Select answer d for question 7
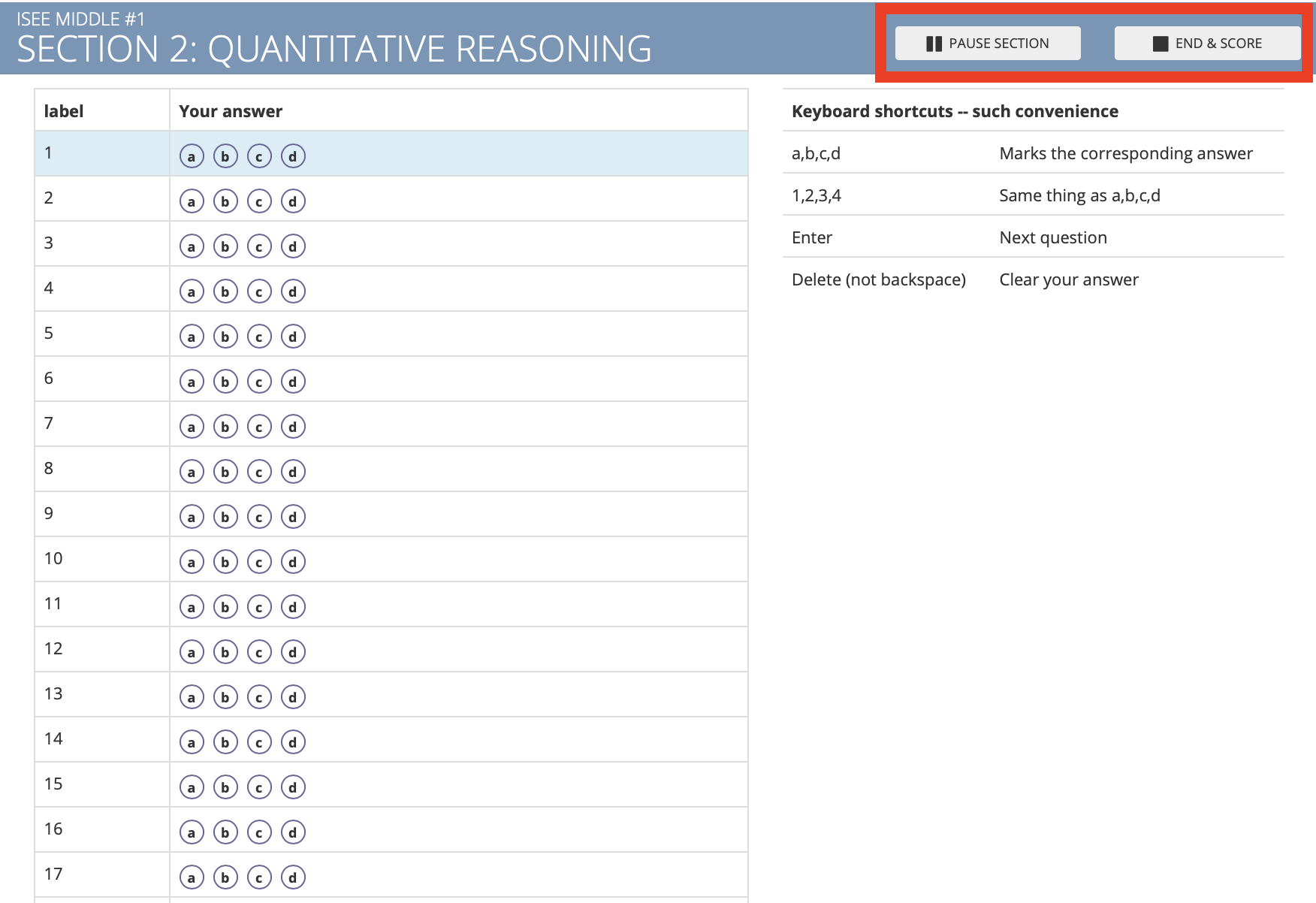Image resolution: width=1316 pixels, height=903 pixels. tap(293, 427)
